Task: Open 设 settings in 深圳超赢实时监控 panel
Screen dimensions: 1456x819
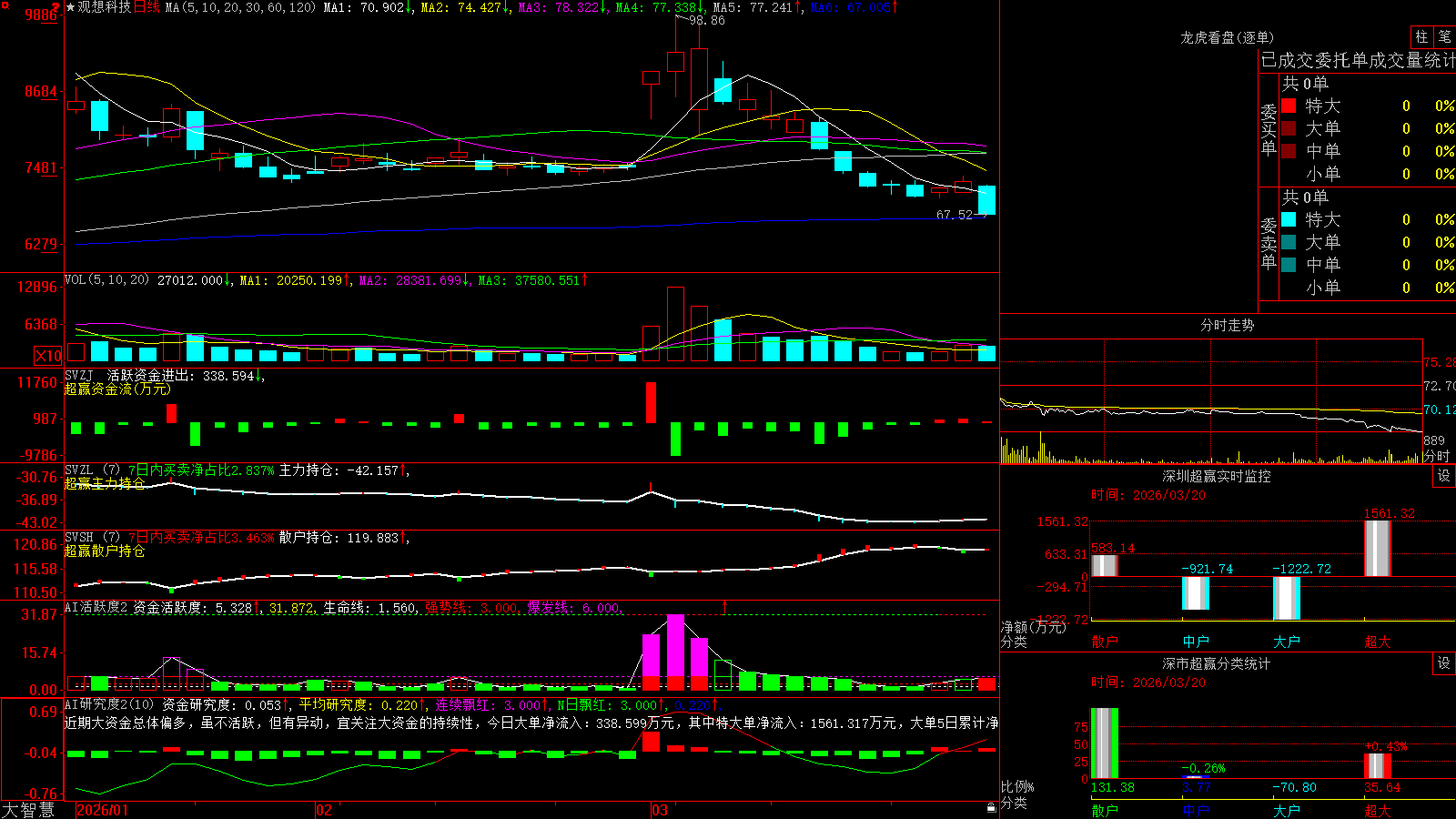Action: [x=1444, y=476]
